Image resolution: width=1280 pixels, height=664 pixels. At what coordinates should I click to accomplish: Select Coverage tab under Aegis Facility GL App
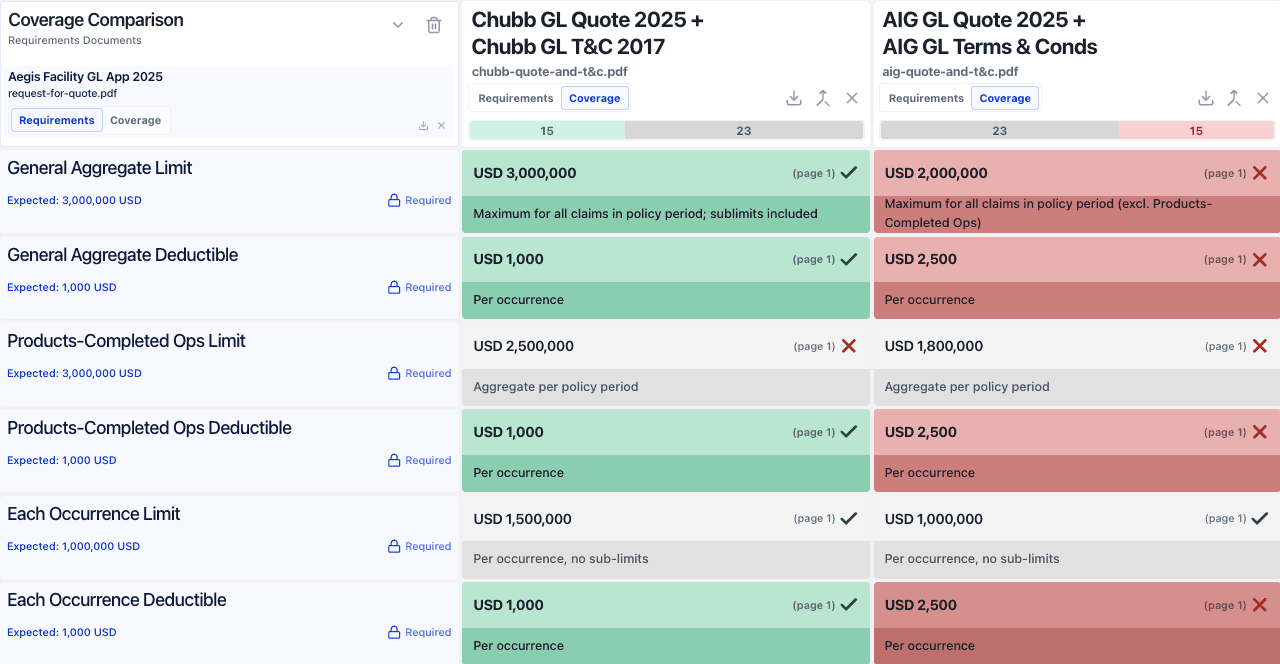[x=136, y=120]
